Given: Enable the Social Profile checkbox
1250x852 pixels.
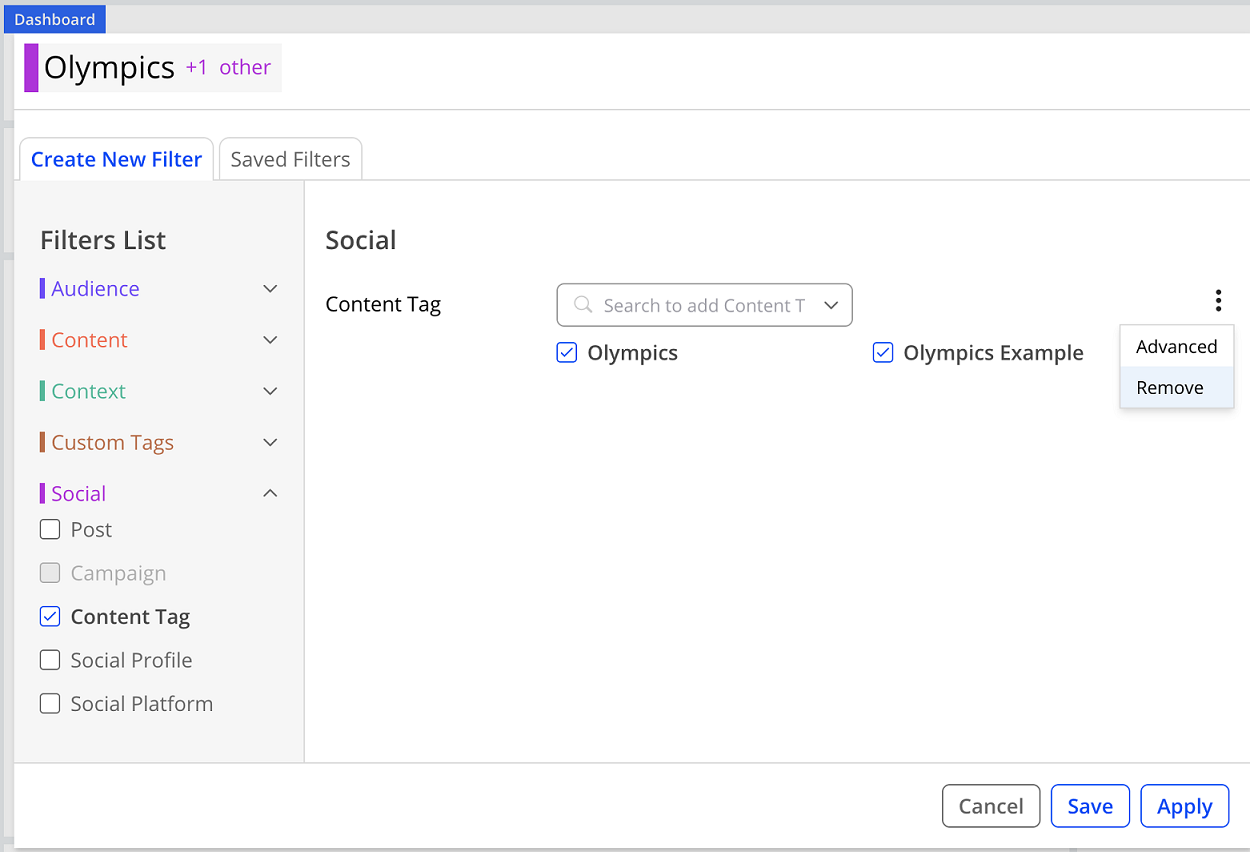Looking at the screenshot, I should 50,660.
